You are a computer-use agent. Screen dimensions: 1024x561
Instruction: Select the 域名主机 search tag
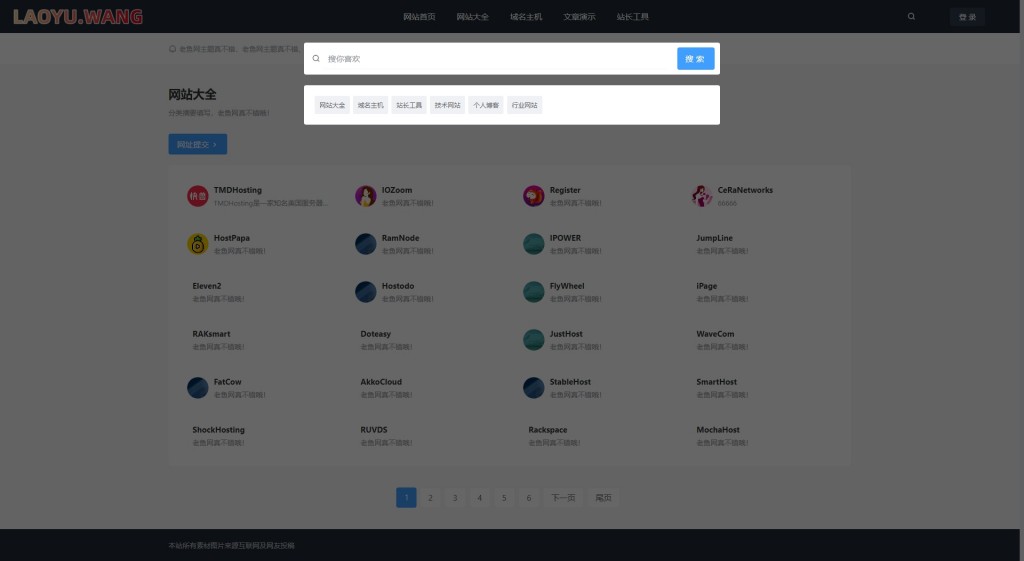(x=371, y=105)
